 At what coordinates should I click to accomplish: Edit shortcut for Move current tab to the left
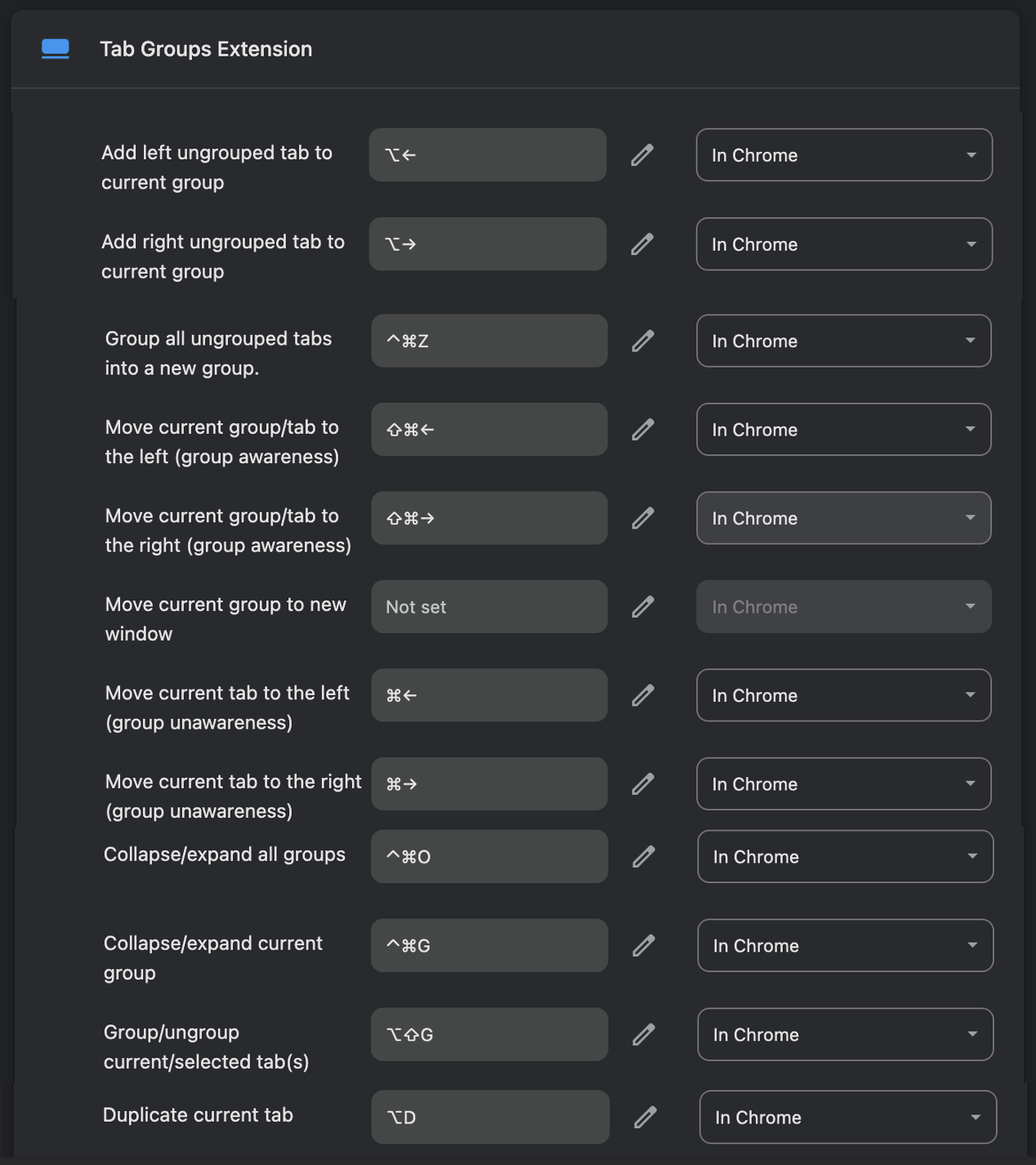click(x=643, y=694)
